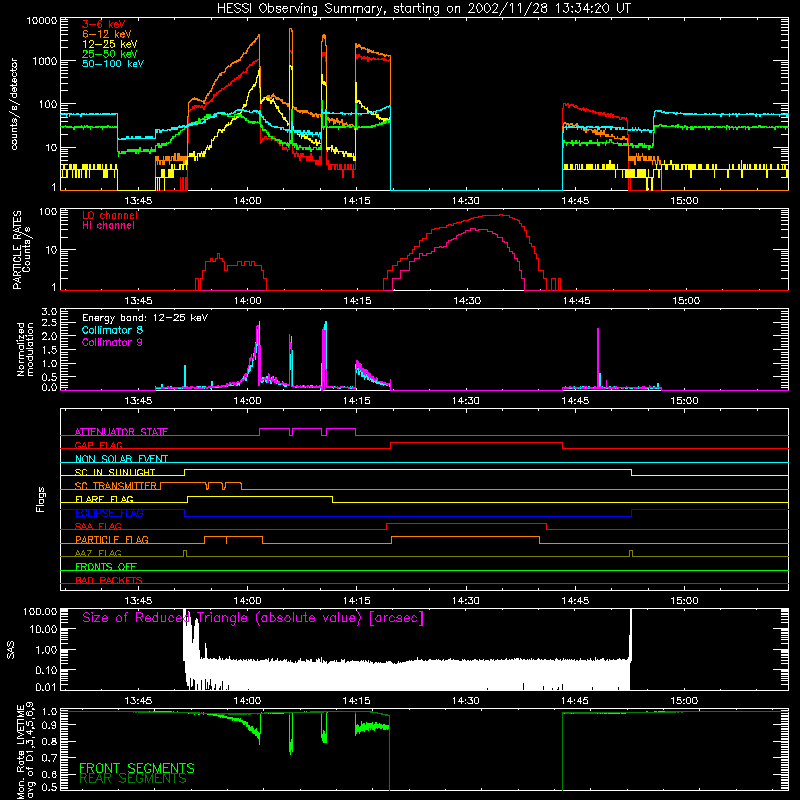Click the cyan 50-100 keV legend entry
Viewport: 800px width, 800px height.
coord(113,63)
